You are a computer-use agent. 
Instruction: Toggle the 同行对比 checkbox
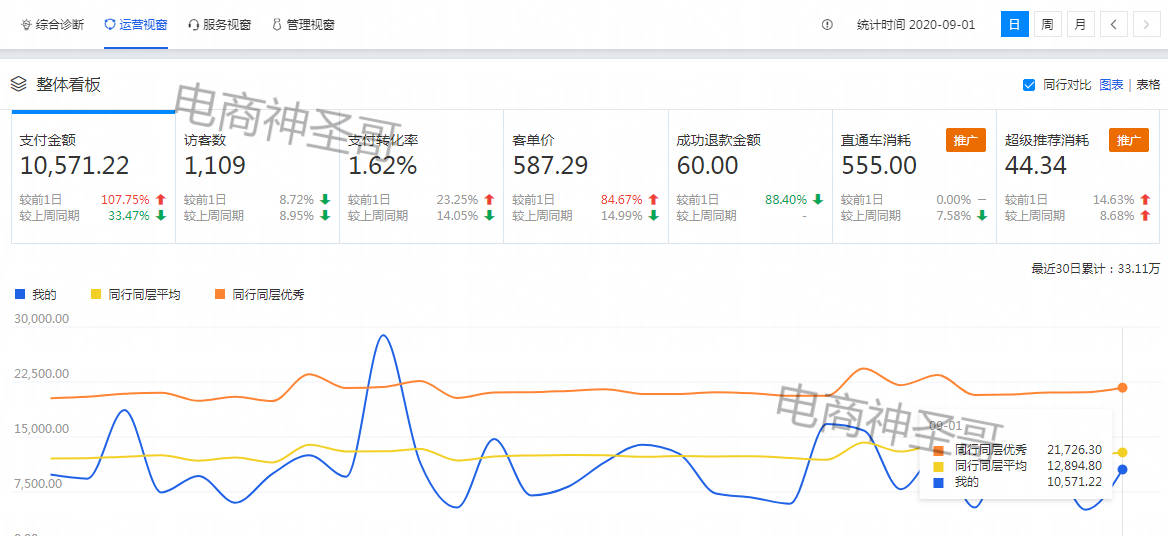click(x=1029, y=85)
